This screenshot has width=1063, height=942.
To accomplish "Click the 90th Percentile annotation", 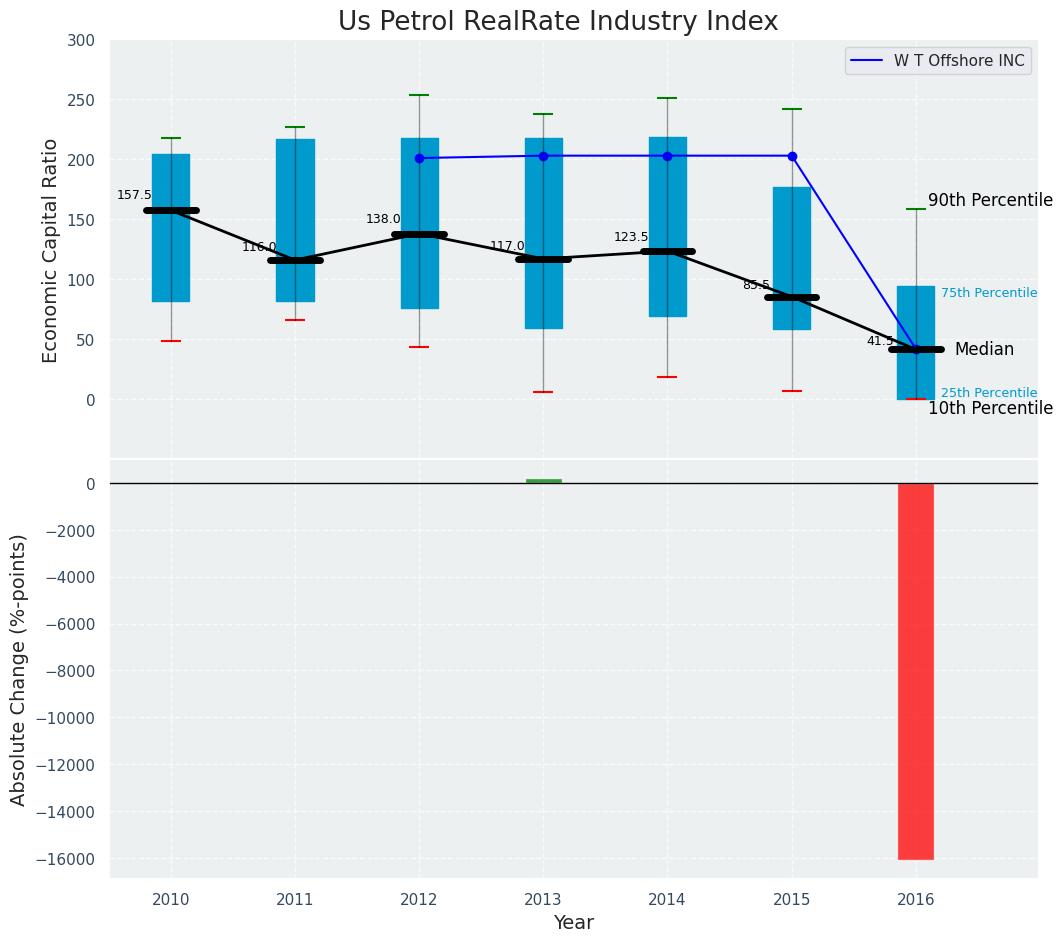I will coord(990,200).
